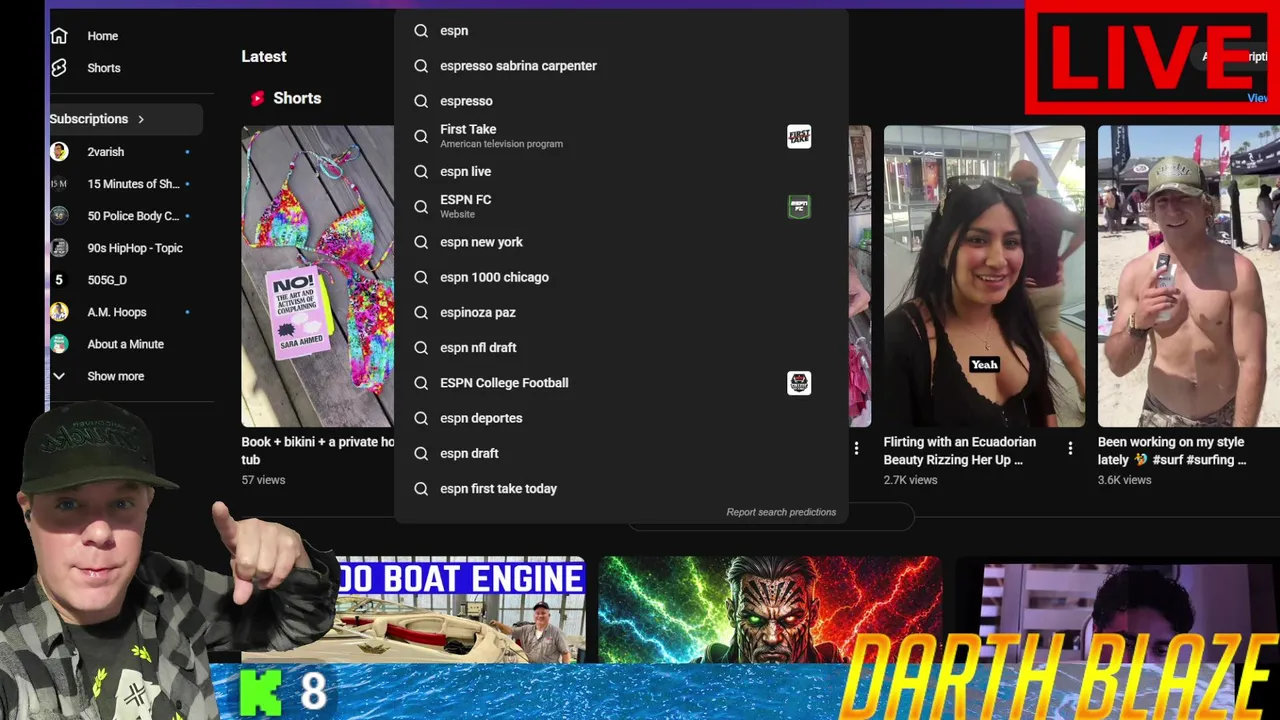Open the About a Minute subscription

(125, 344)
